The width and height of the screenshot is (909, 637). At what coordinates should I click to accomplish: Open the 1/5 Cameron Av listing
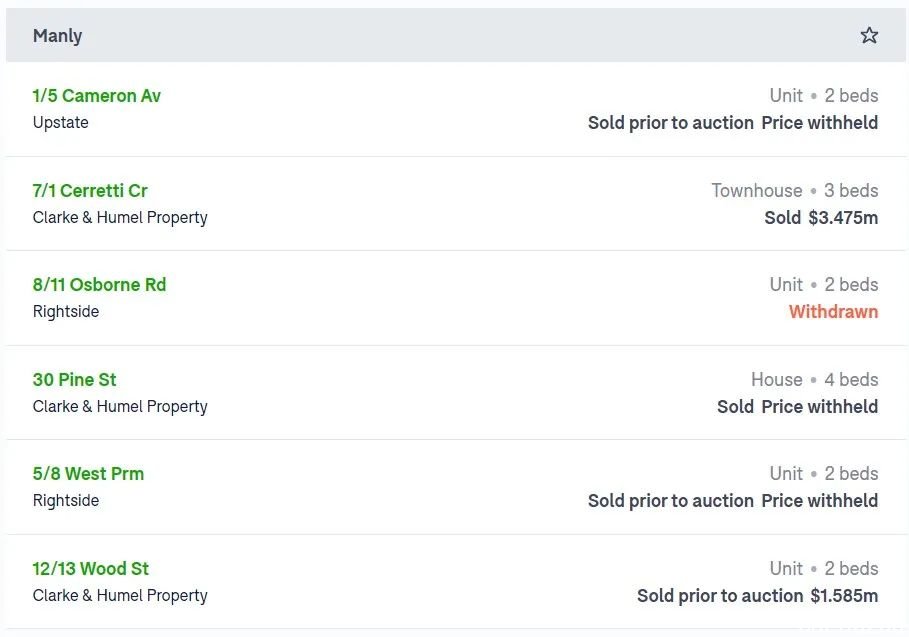[x=96, y=96]
